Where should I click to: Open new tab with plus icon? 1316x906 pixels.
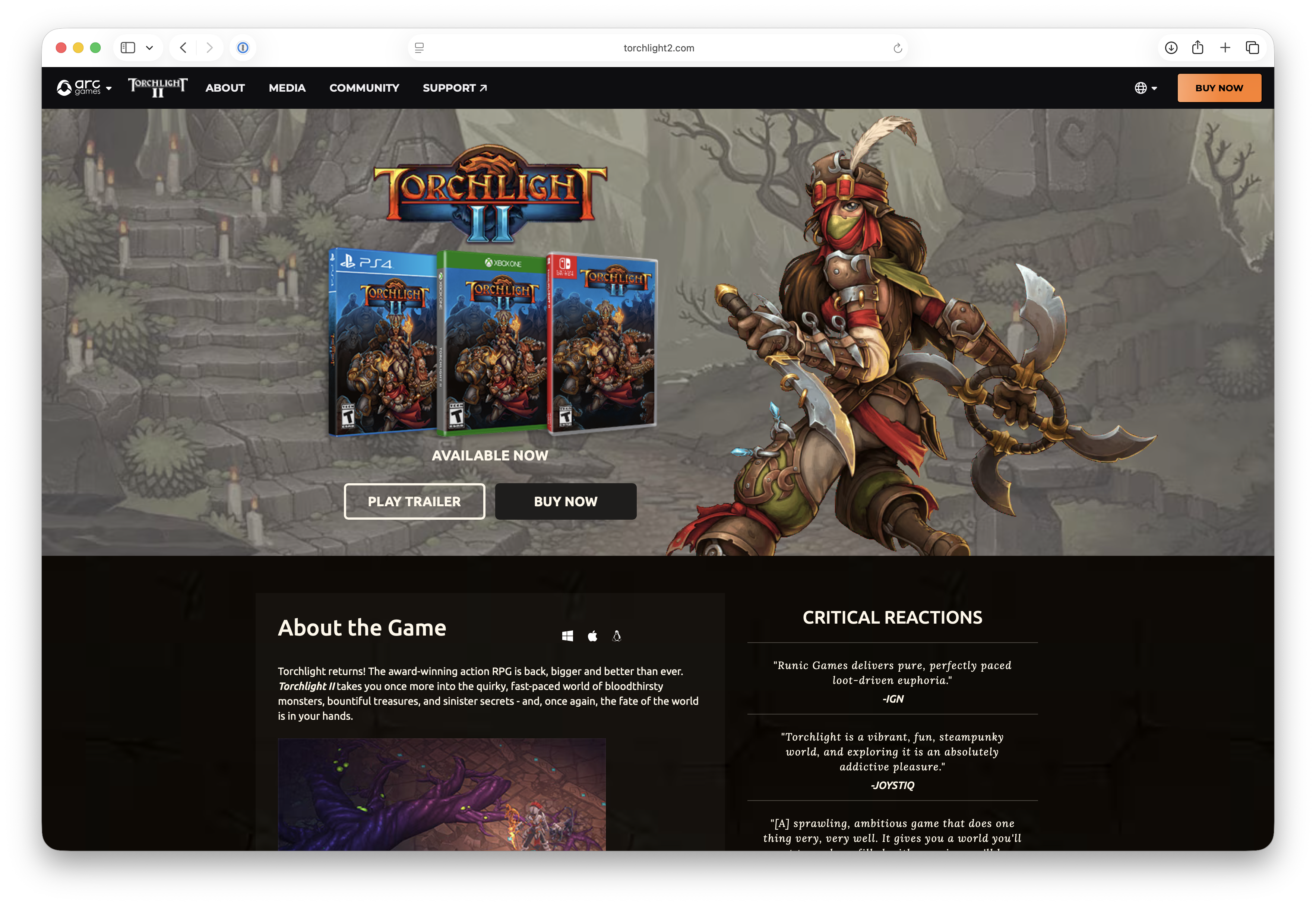click(x=1225, y=48)
